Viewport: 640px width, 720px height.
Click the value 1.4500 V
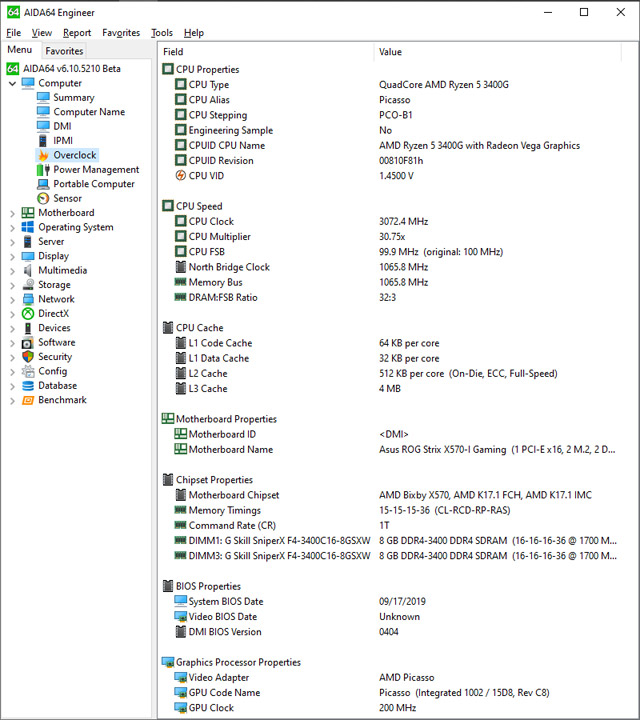click(x=396, y=176)
